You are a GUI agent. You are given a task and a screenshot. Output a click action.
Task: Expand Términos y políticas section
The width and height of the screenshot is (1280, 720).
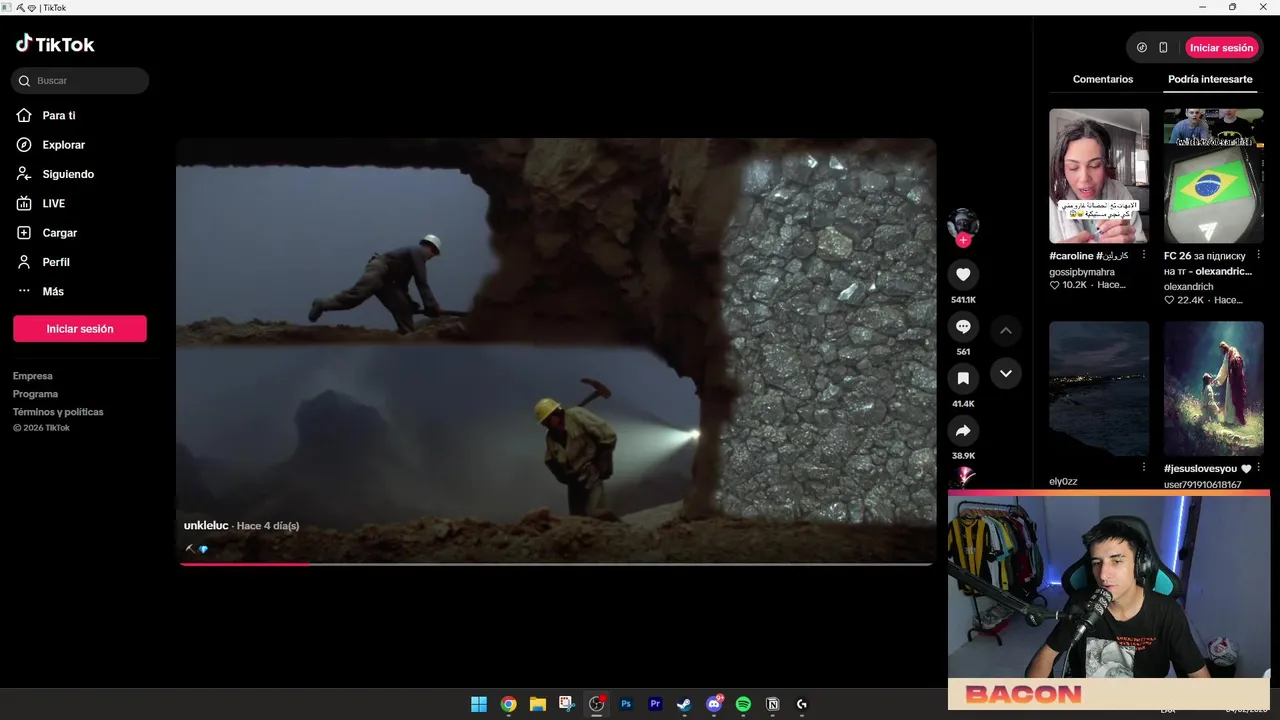point(58,412)
